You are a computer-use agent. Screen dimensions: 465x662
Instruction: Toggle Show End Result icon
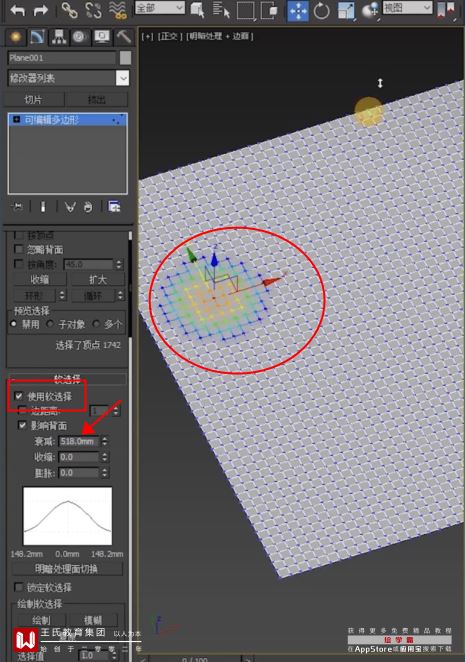tap(43, 207)
